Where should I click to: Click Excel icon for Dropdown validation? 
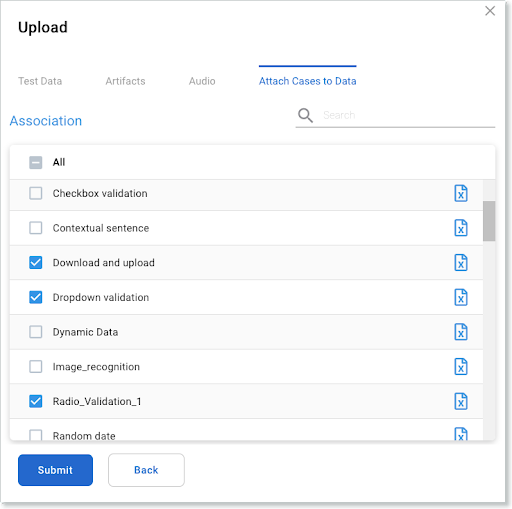click(461, 297)
